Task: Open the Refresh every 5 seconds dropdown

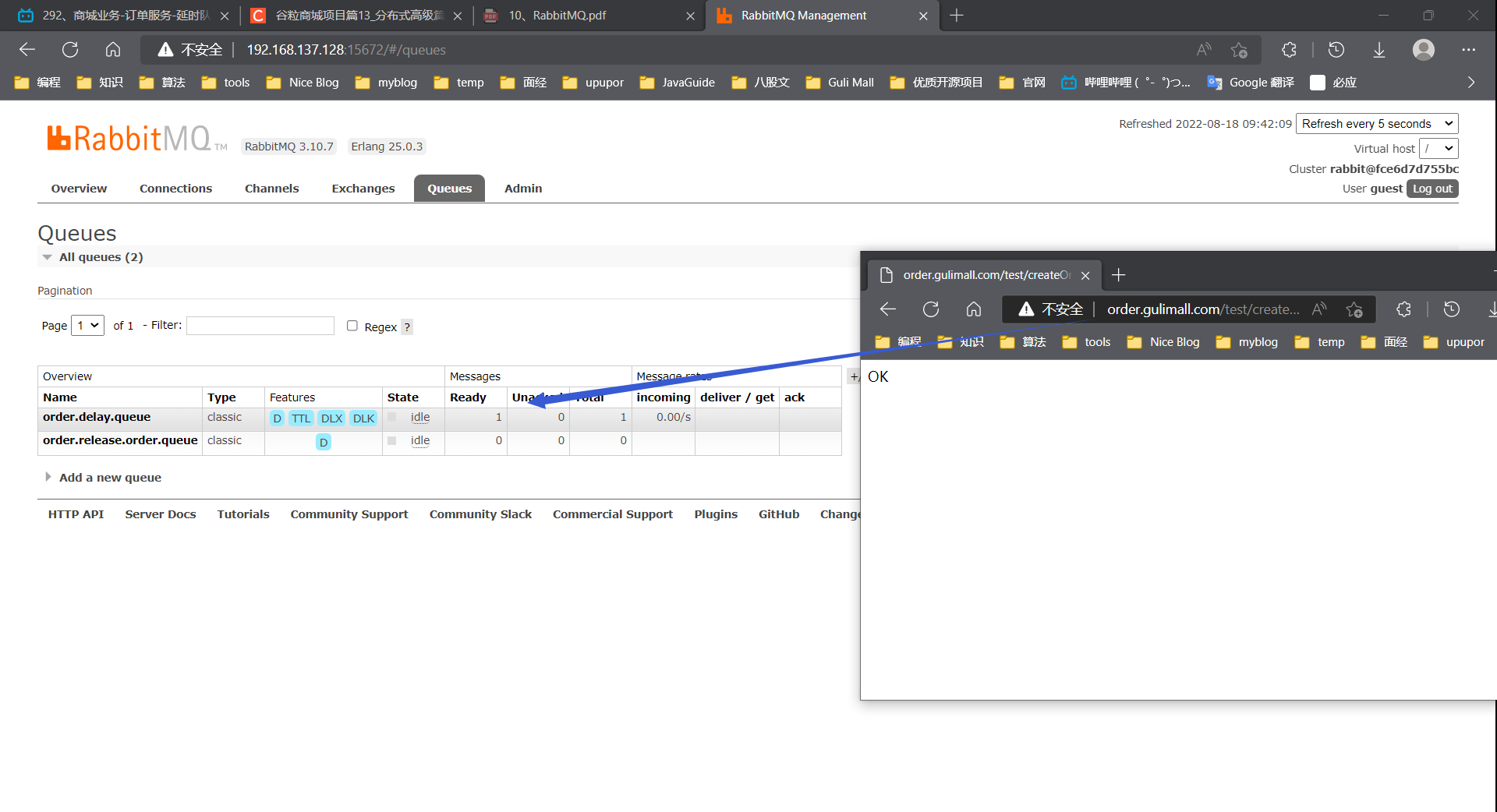Action: point(1377,124)
